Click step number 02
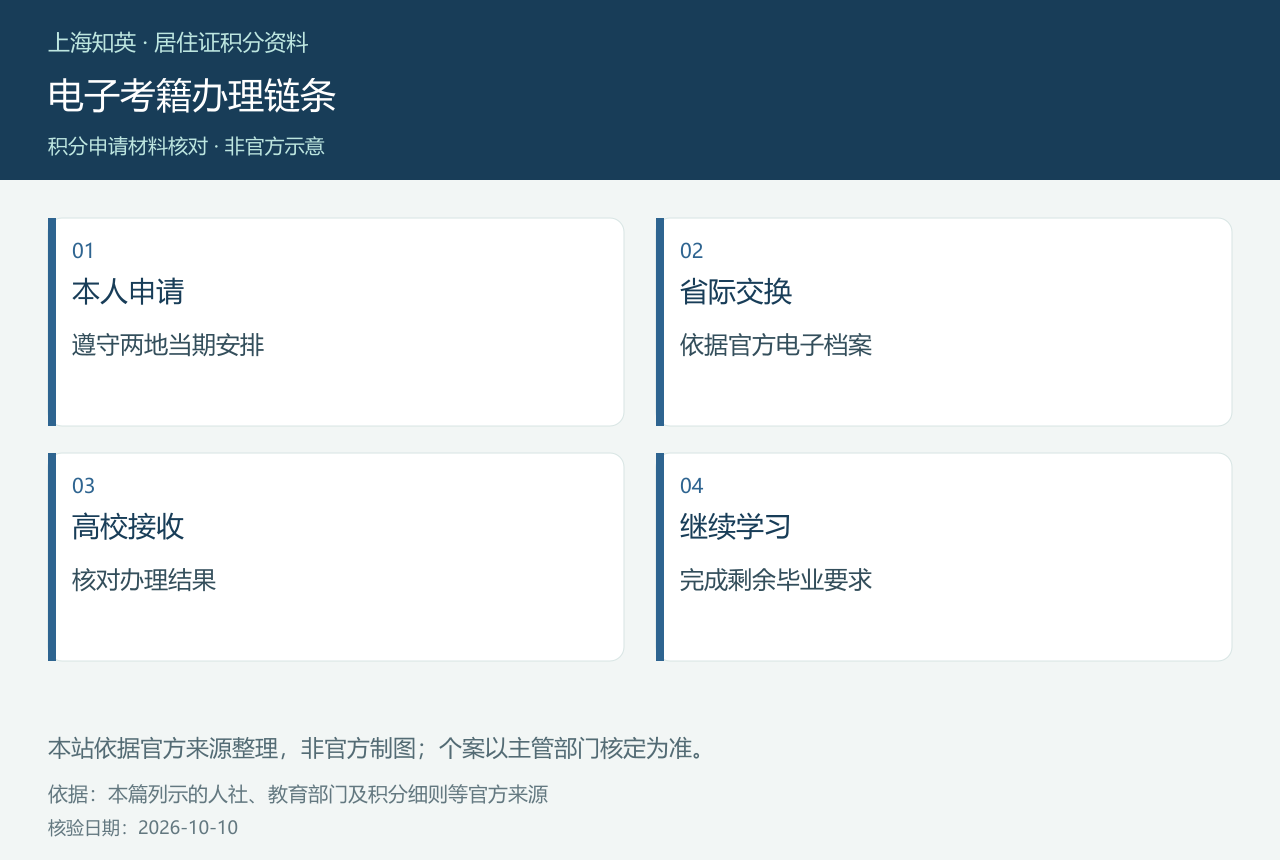This screenshot has width=1280, height=860. coord(691,251)
